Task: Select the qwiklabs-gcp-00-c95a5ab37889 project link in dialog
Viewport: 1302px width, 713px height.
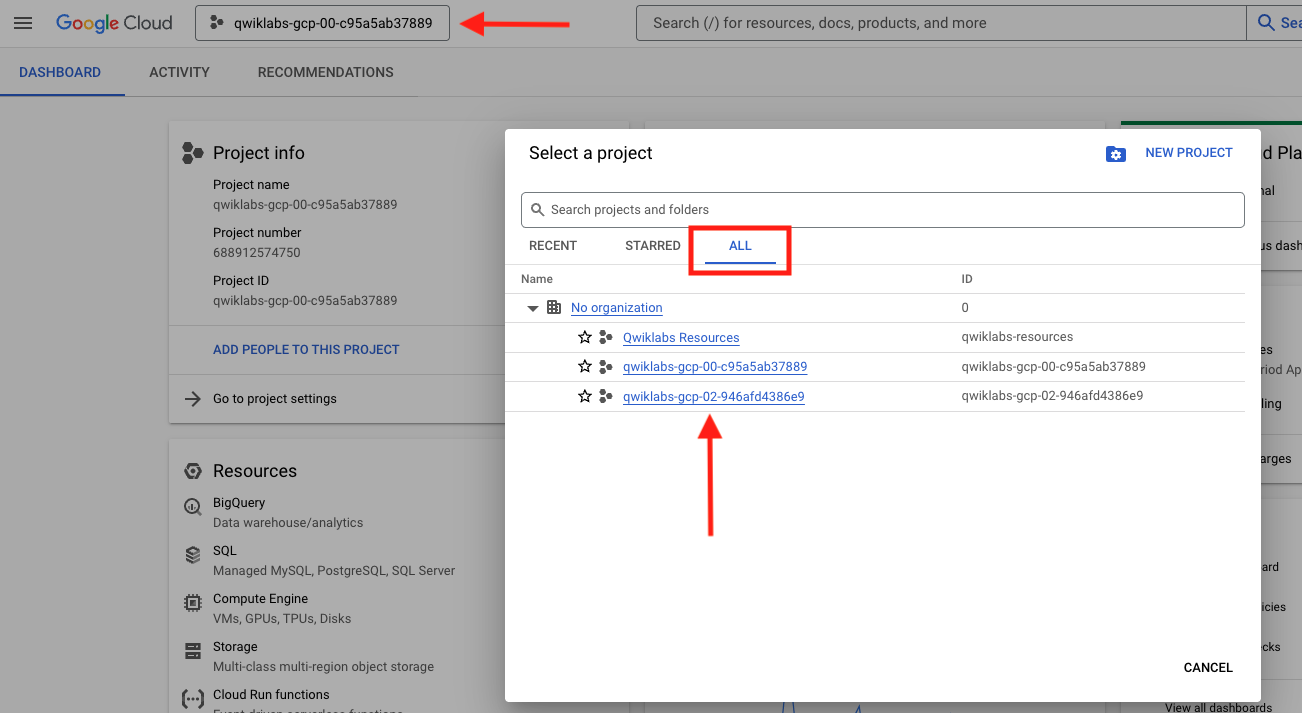Action: coord(715,367)
